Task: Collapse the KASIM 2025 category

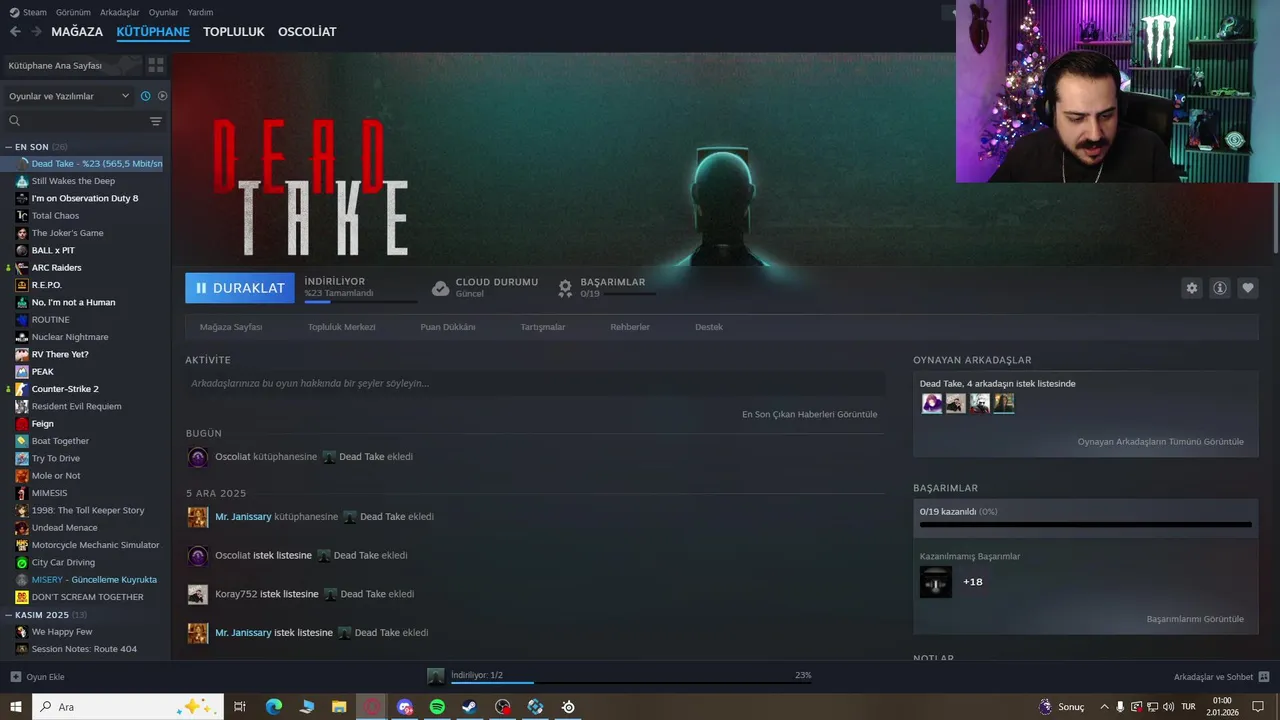Action: click(9, 615)
